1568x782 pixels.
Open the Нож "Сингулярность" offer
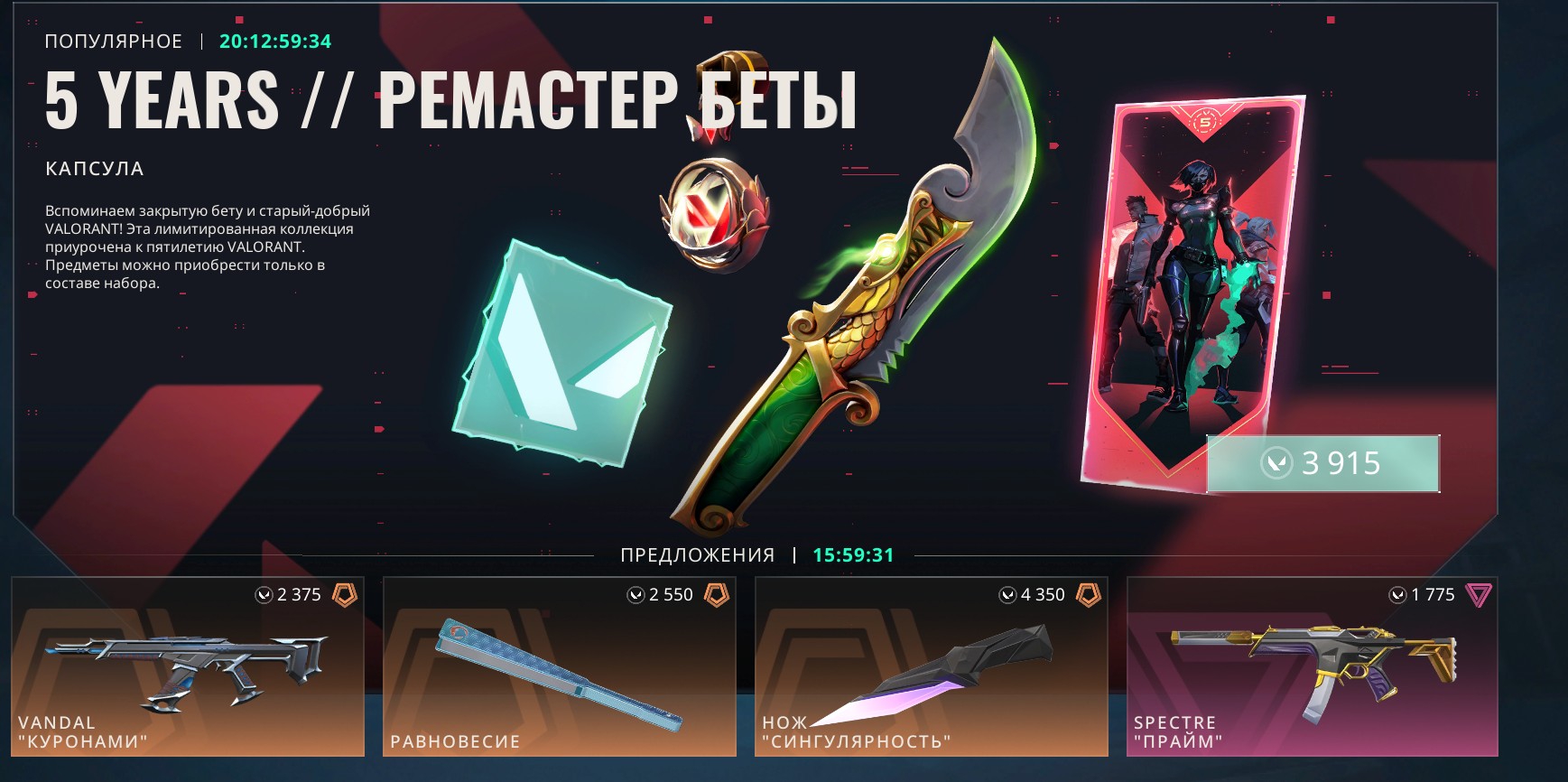[x=932, y=666]
